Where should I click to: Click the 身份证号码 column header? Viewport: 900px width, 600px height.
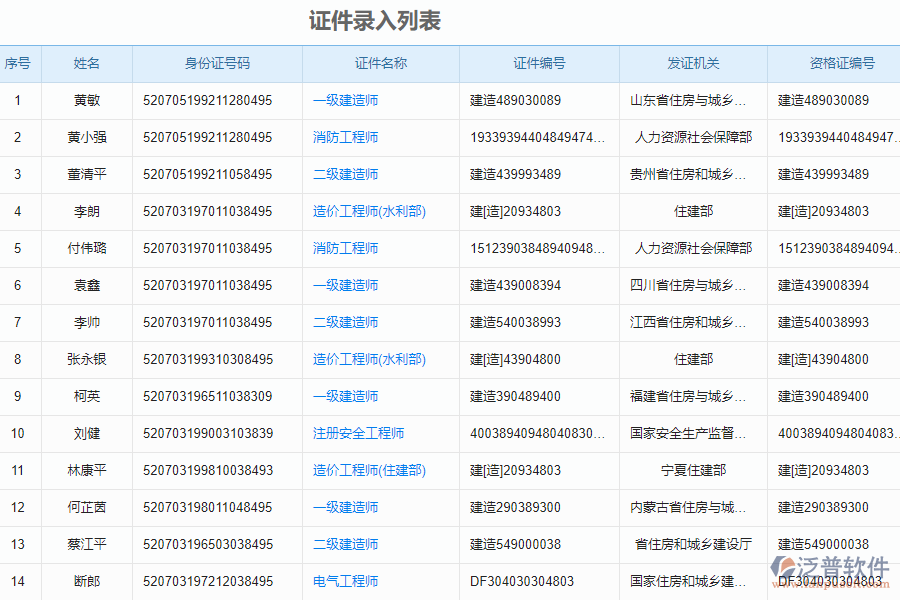(x=217, y=63)
